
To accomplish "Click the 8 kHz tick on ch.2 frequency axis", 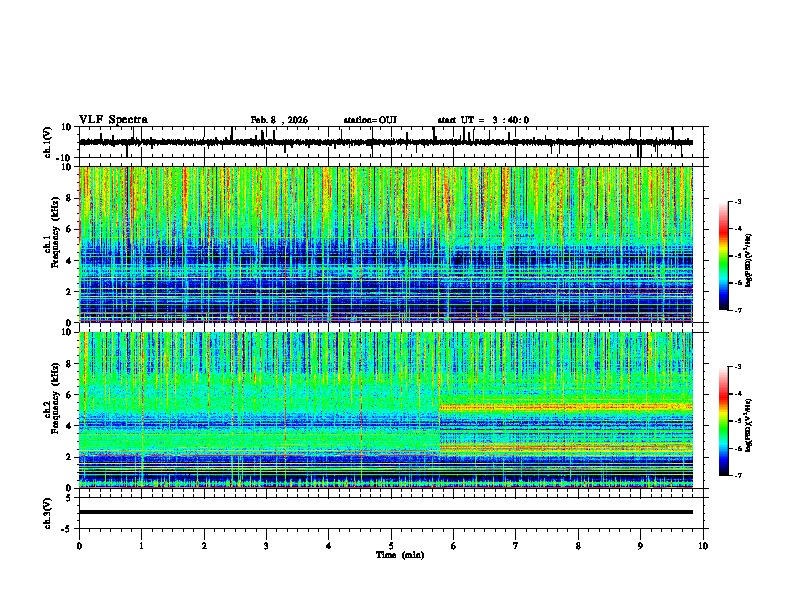I will pos(70,364).
